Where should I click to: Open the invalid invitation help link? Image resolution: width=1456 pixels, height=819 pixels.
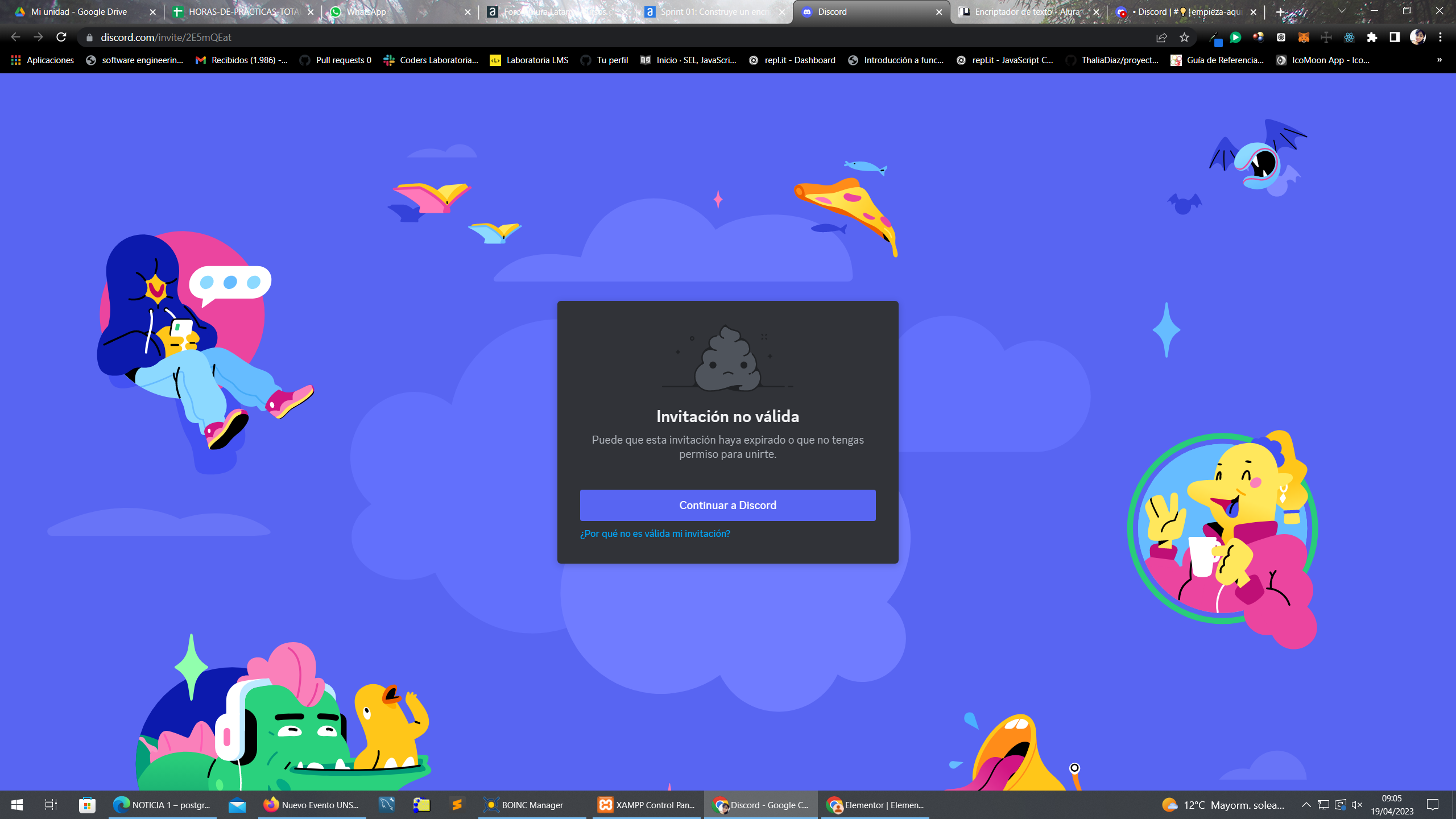(655, 533)
